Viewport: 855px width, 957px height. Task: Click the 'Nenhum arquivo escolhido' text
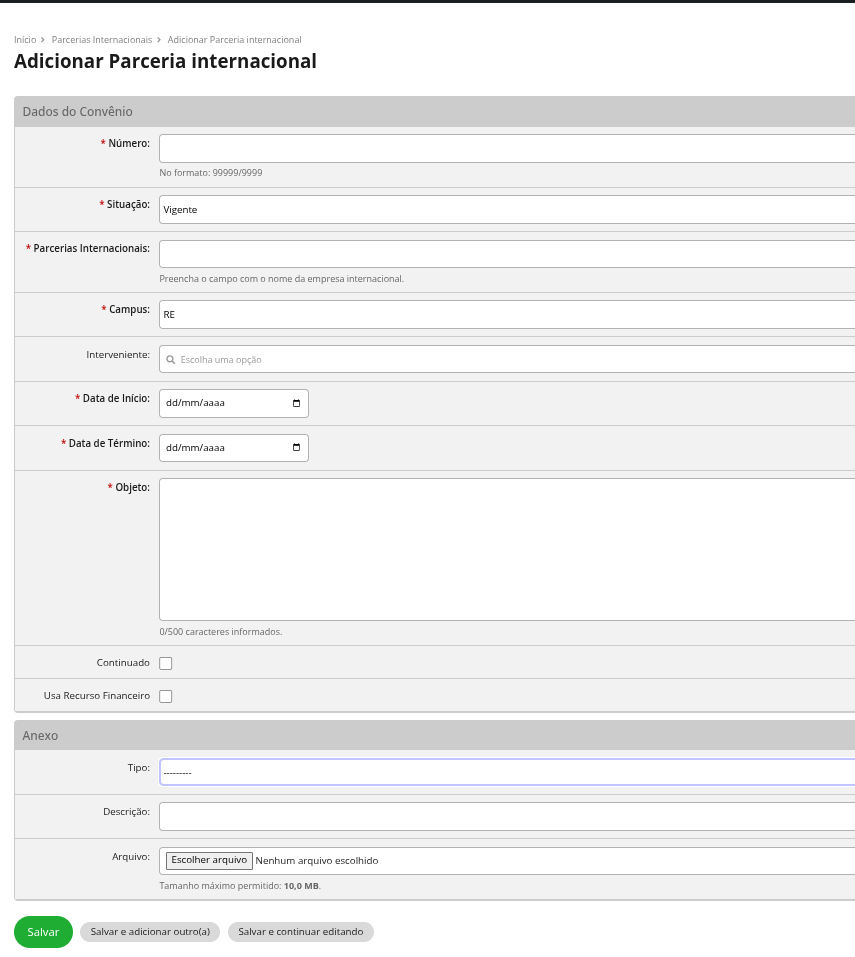coord(317,861)
